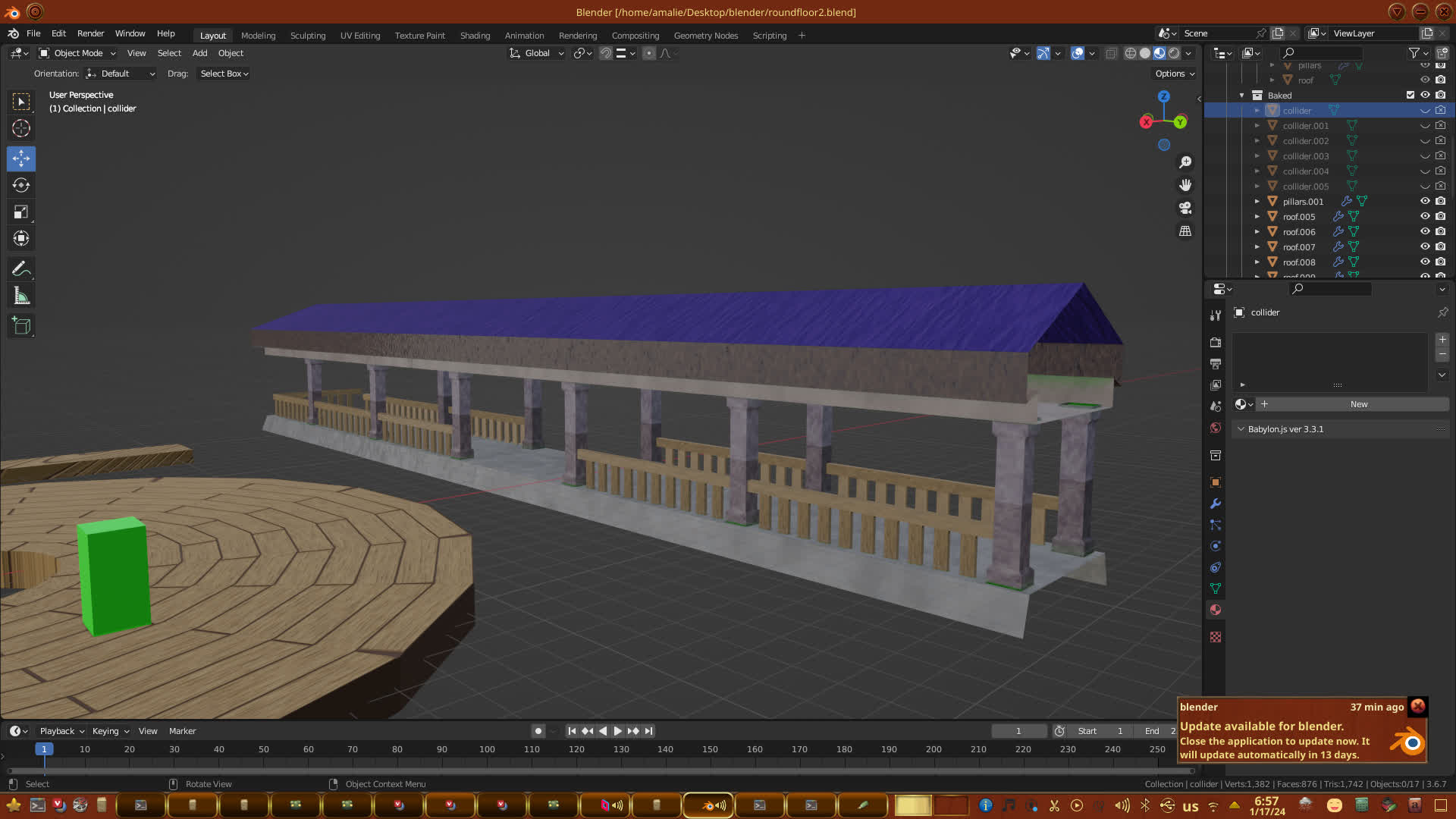
Task: Hide pillars.001 with eye icon
Action: tap(1425, 202)
